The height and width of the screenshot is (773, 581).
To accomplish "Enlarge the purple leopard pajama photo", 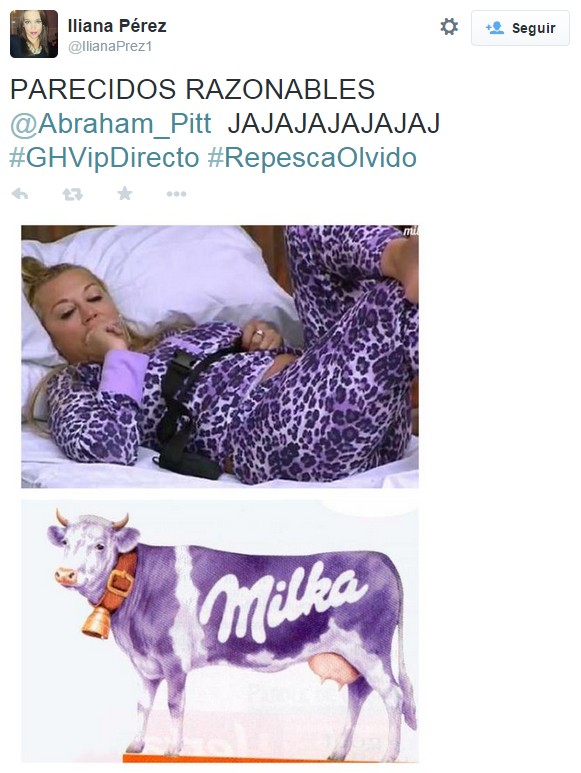I will [220, 357].
